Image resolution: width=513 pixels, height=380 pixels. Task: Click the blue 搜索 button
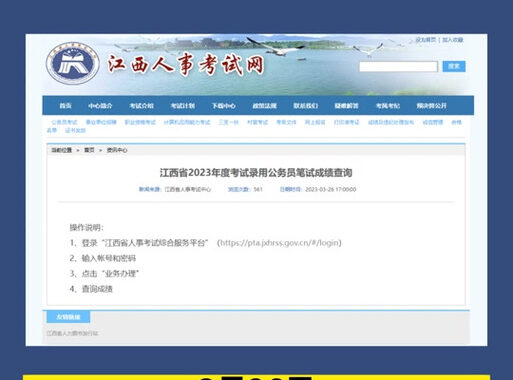454,66
